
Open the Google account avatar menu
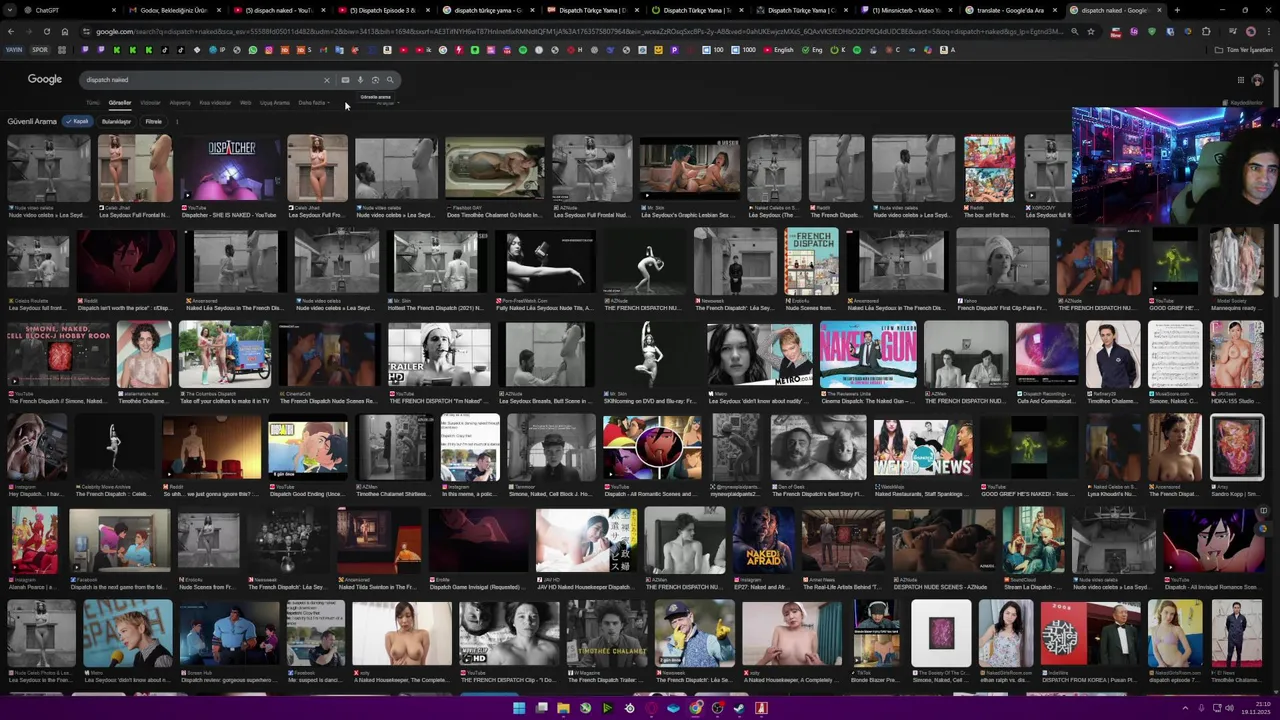(1257, 80)
